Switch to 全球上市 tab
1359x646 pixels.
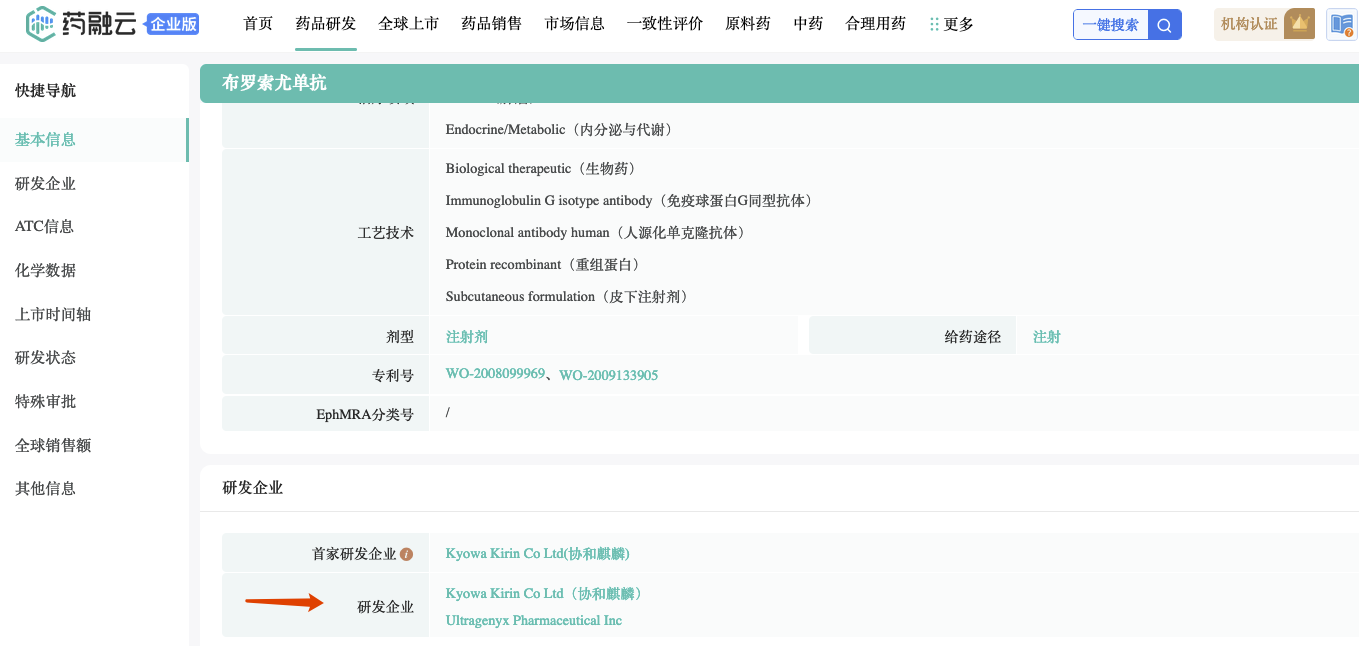pyautogui.click(x=409, y=24)
